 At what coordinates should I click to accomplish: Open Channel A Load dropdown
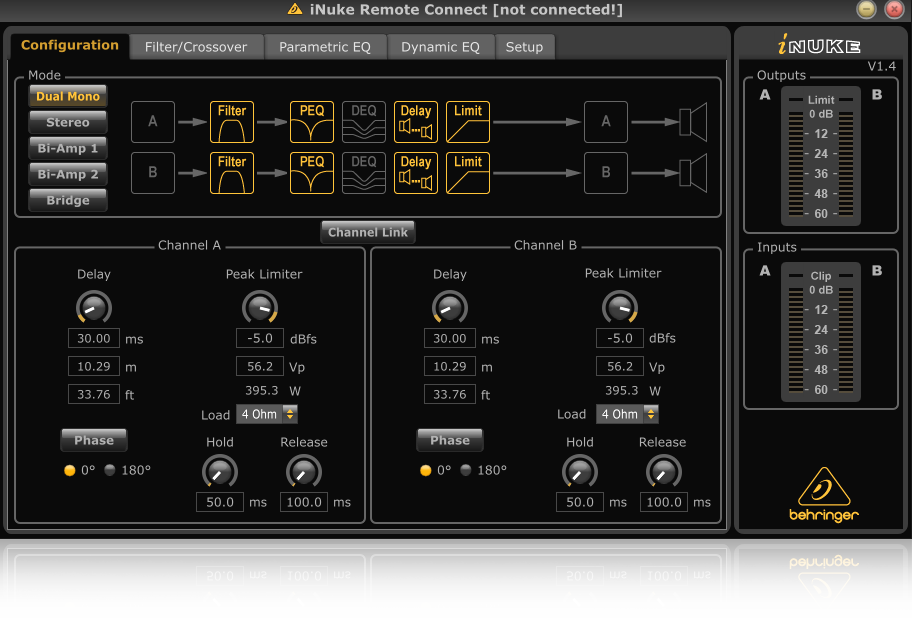tap(267, 414)
